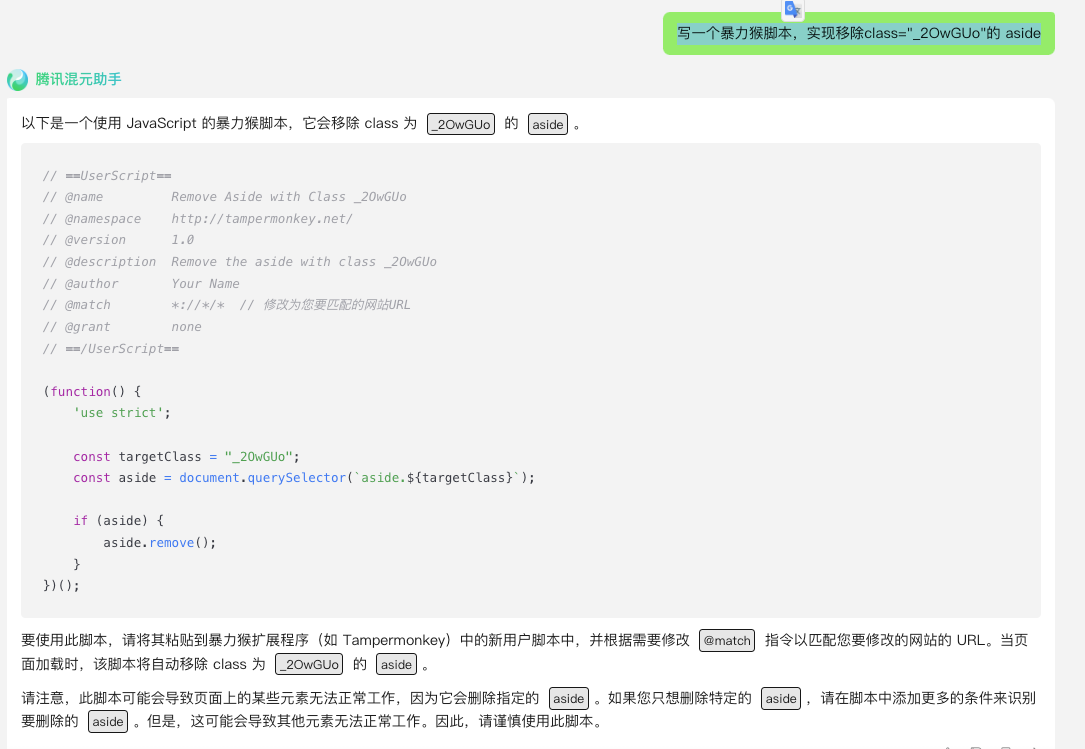Select the green user message bubble text
This screenshot has width=1085, height=749.
(x=859, y=33)
